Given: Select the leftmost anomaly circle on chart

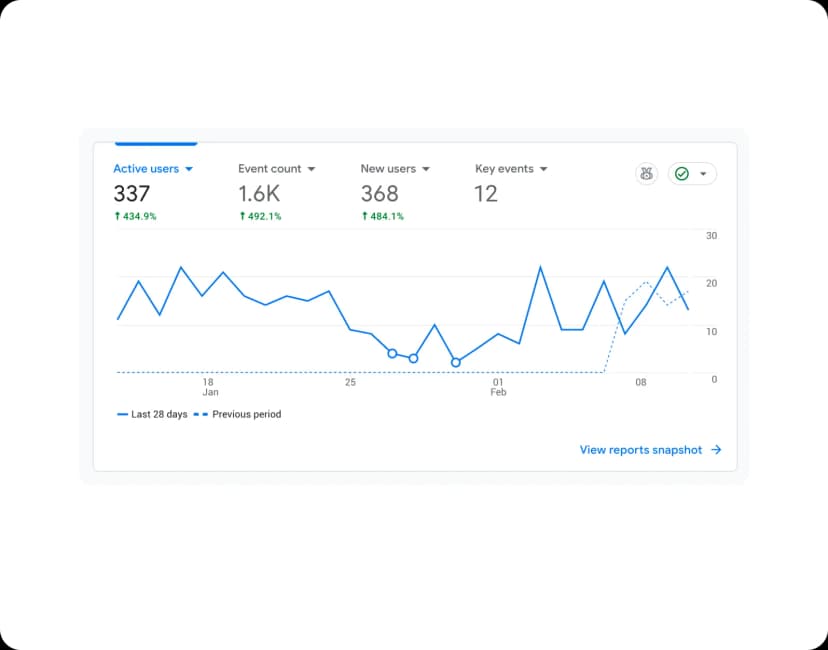Looking at the screenshot, I should coord(392,353).
